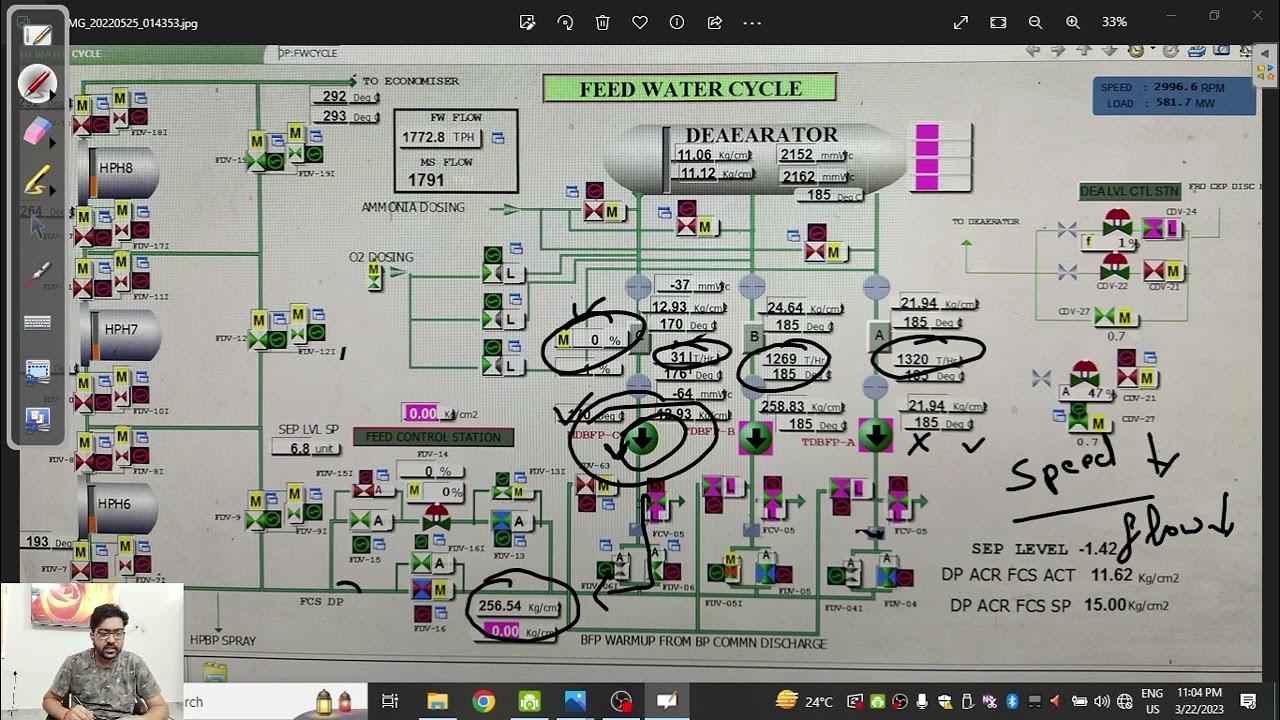Click the TDBFP-B green down-arrow pump symbol
This screenshot has width=1280, height=720.
[x=756, y=437]
